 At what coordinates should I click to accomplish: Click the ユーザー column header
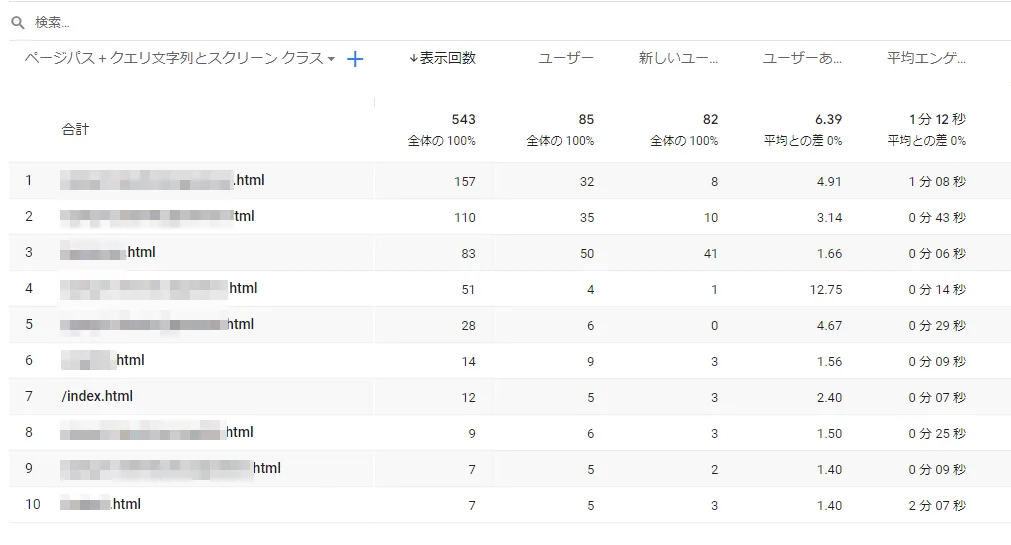pyautogui.click(x=566, y=59)
